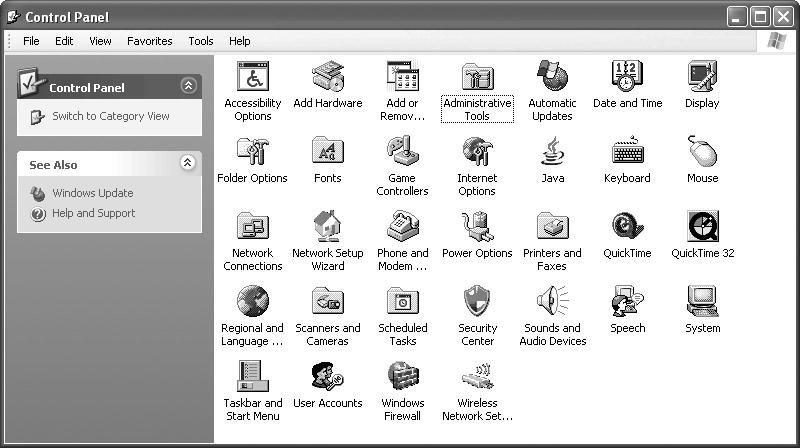Image resolution: width=800 pixels, height=448 pixels.
Task: Open Game Controllers icon
Action: (402, 152)
